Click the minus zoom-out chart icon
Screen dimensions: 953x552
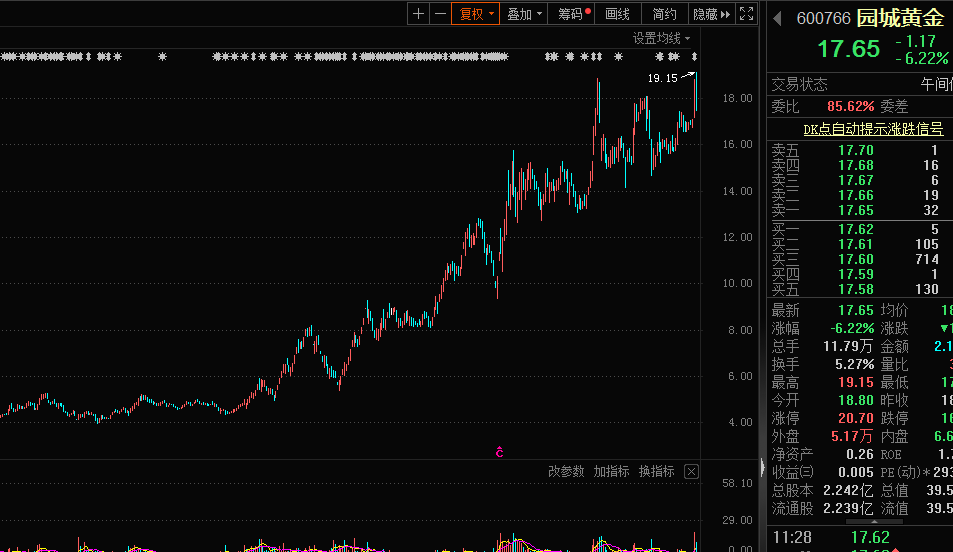(440, 14)
